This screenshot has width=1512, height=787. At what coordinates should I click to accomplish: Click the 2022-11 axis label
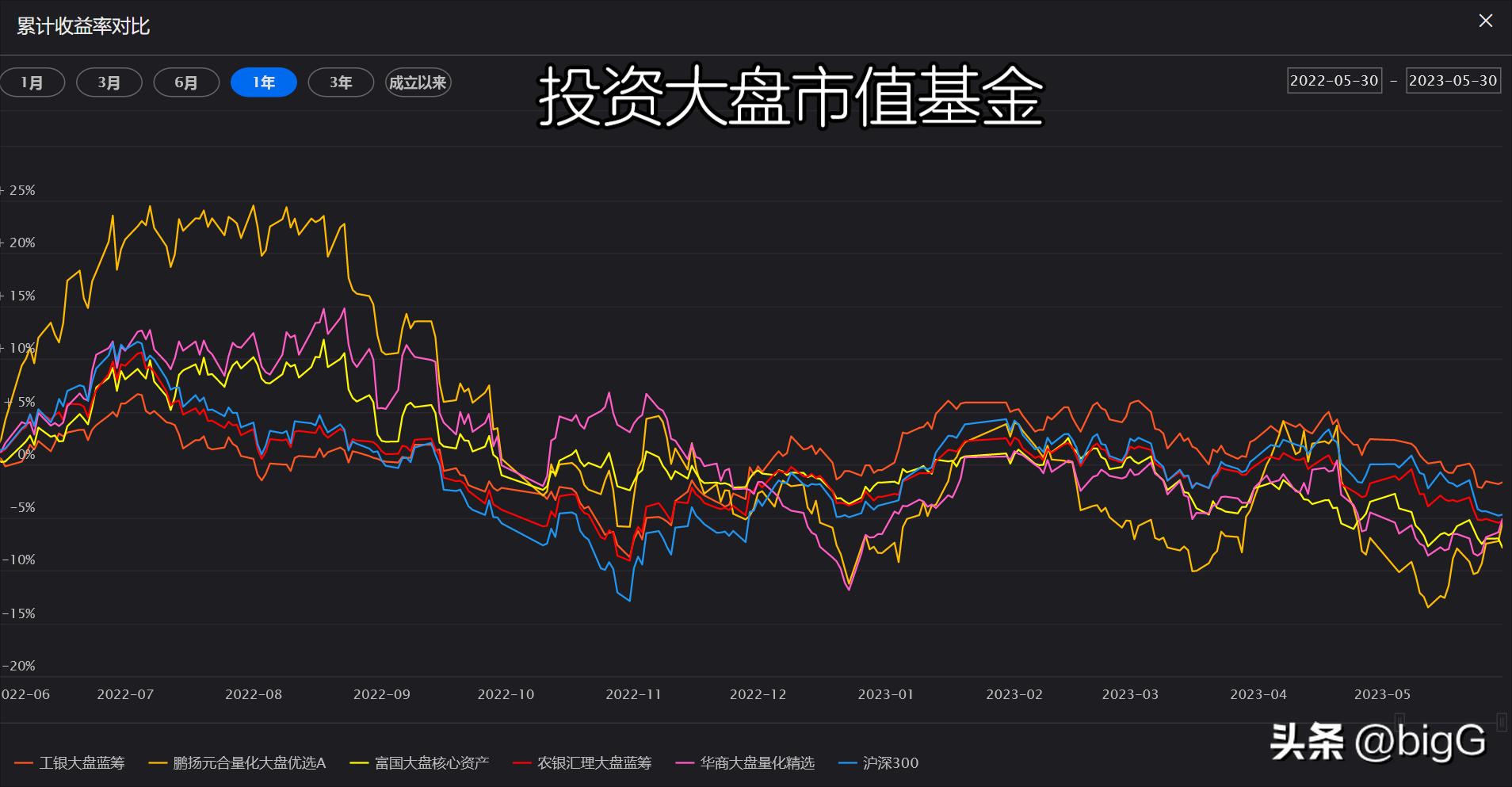pos(632,694)
